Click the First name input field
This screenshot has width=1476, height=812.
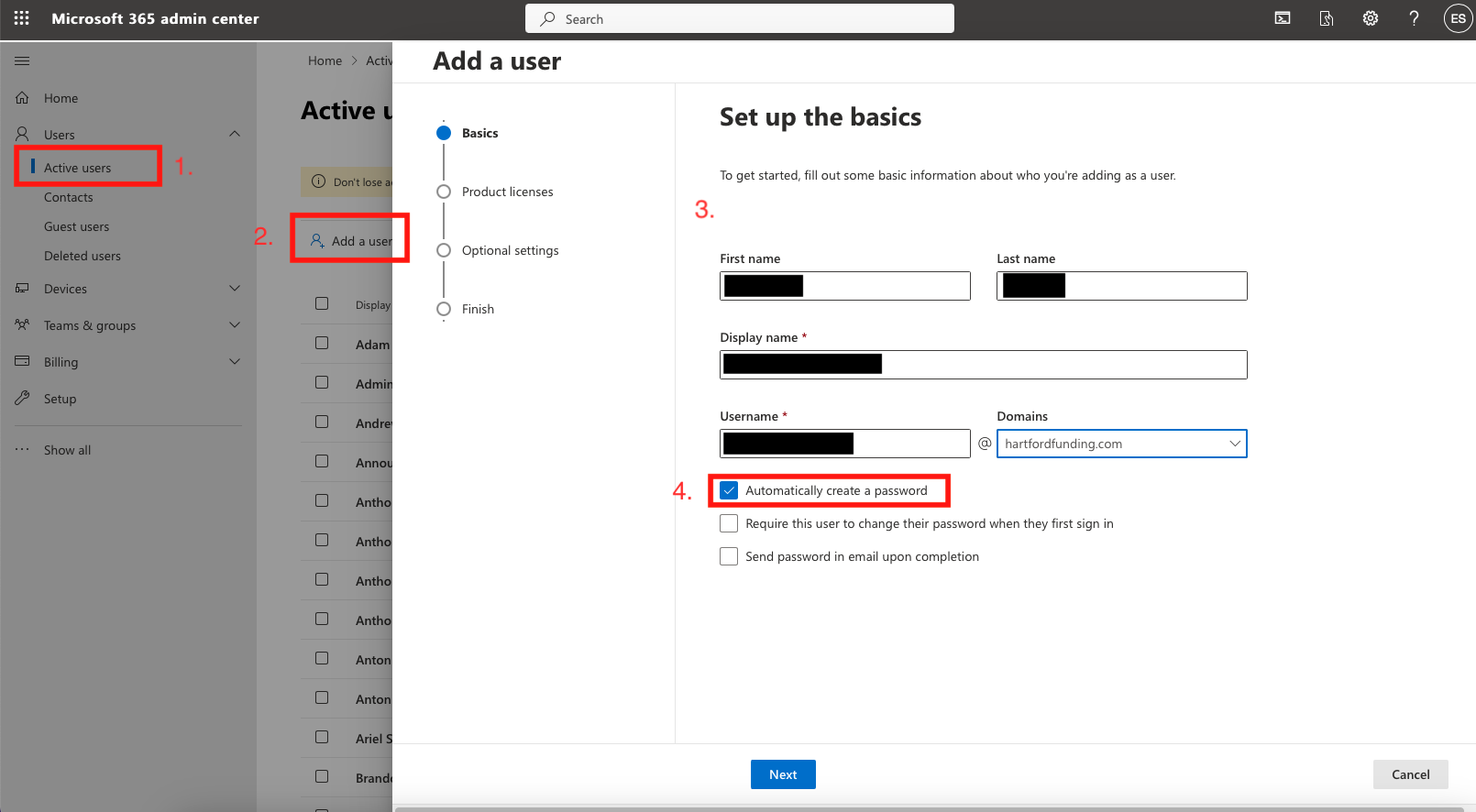845,286
